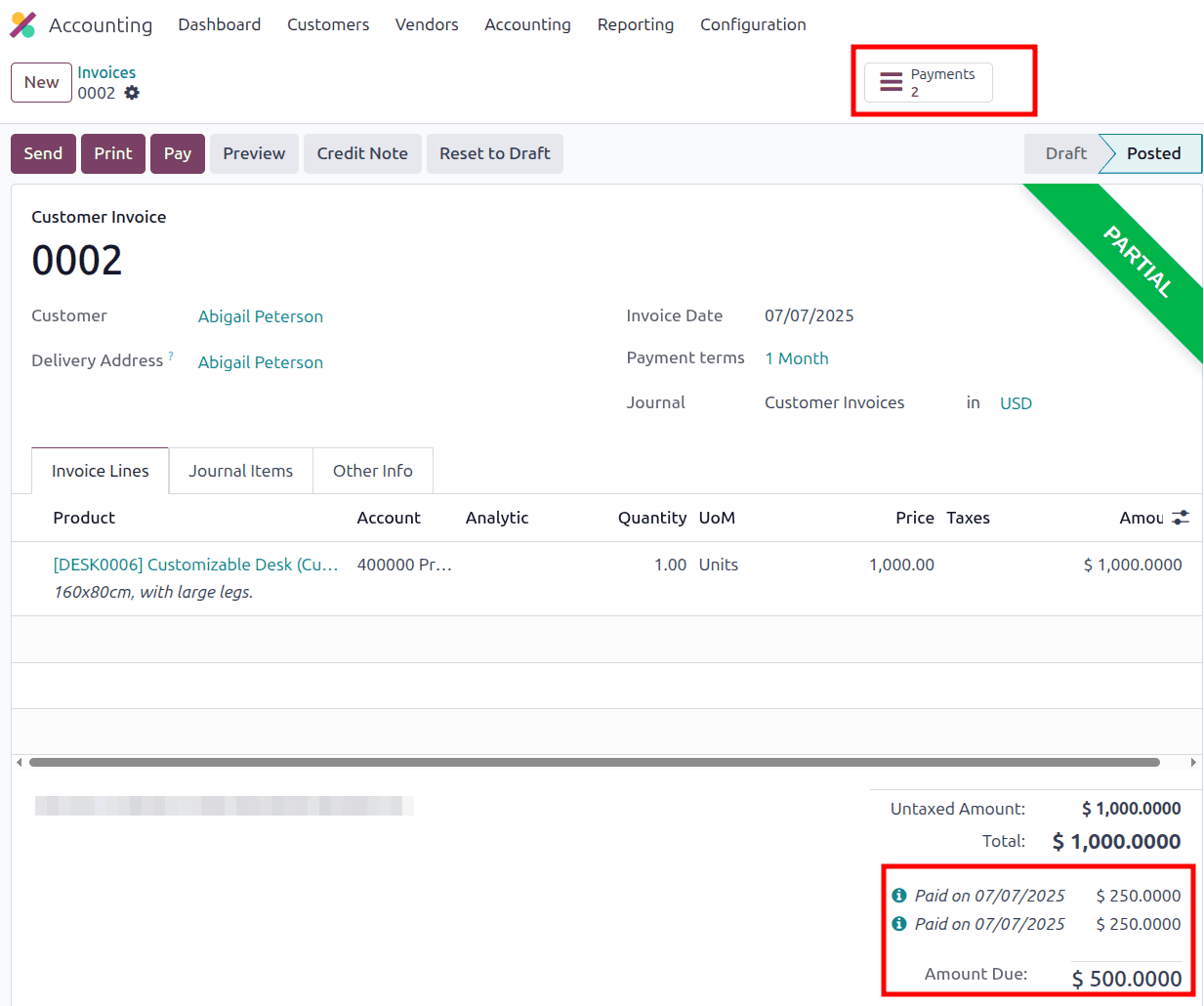Open the Customizable Desk product link
Screen dimensions: 1204x1006
point(196,565)
